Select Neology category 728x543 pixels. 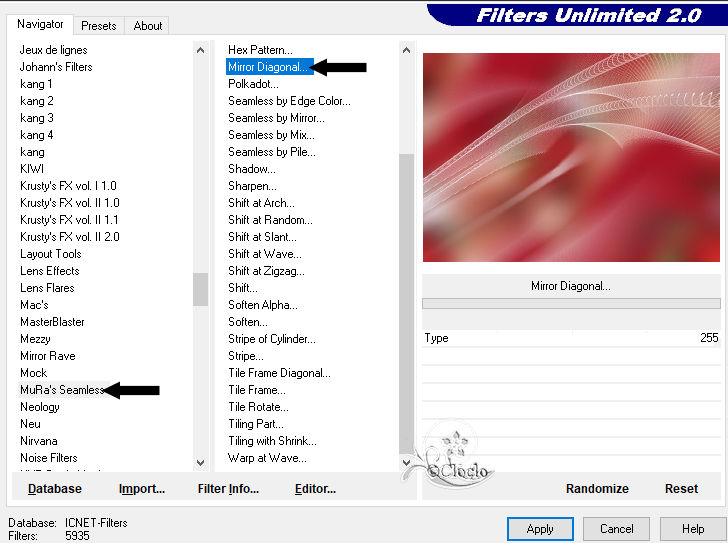(39, 407)
